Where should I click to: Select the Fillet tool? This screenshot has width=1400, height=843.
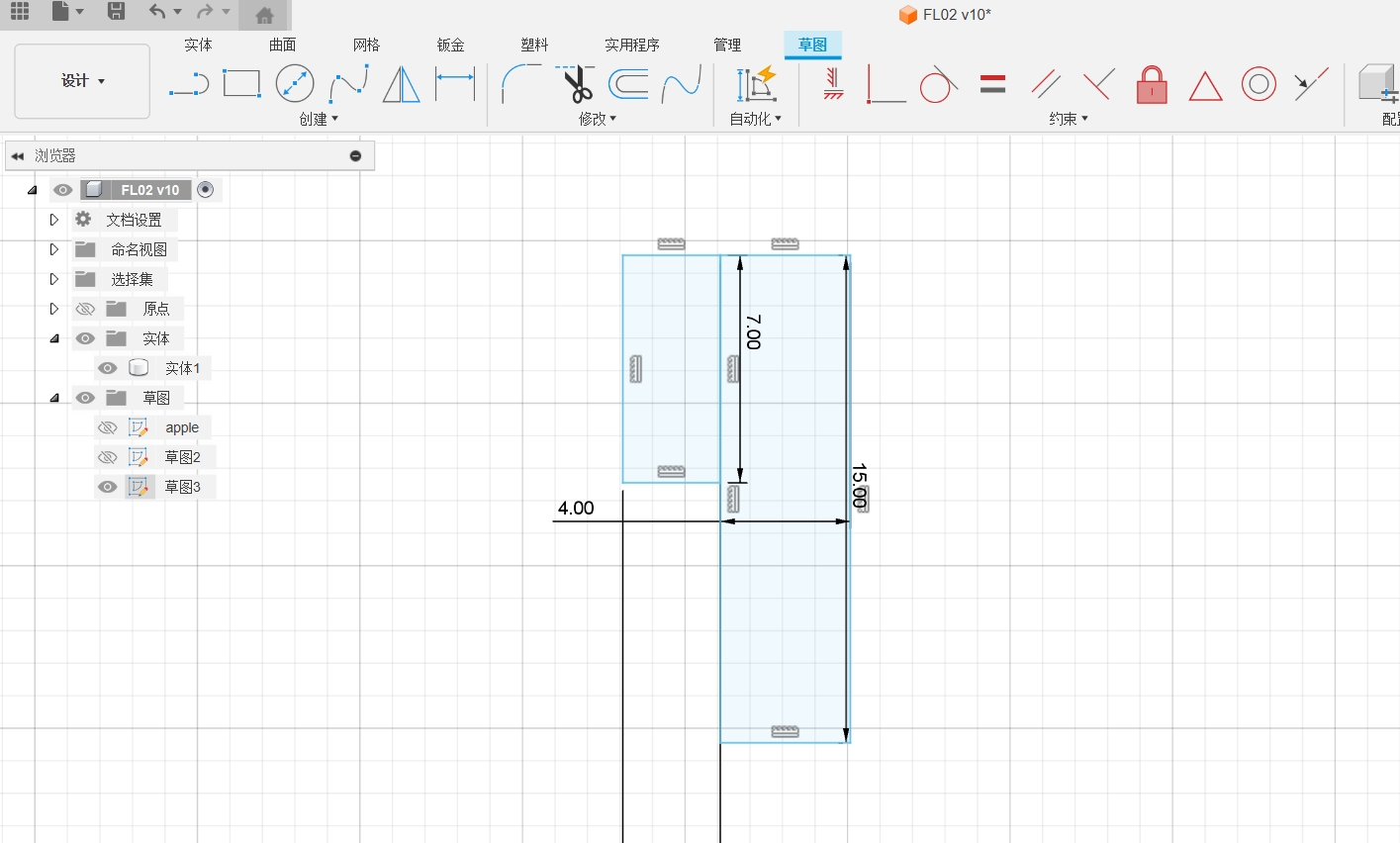coord(521,85)
